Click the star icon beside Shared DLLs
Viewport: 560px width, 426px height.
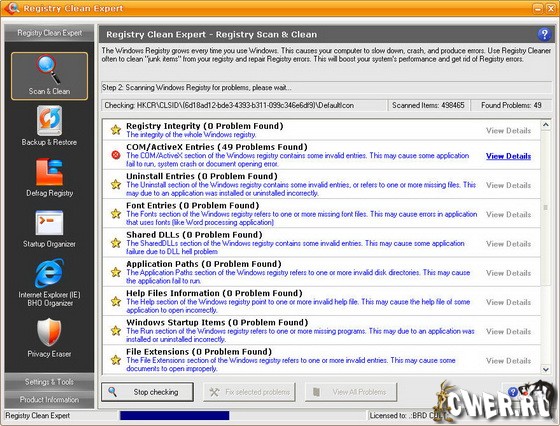[116, 243]
